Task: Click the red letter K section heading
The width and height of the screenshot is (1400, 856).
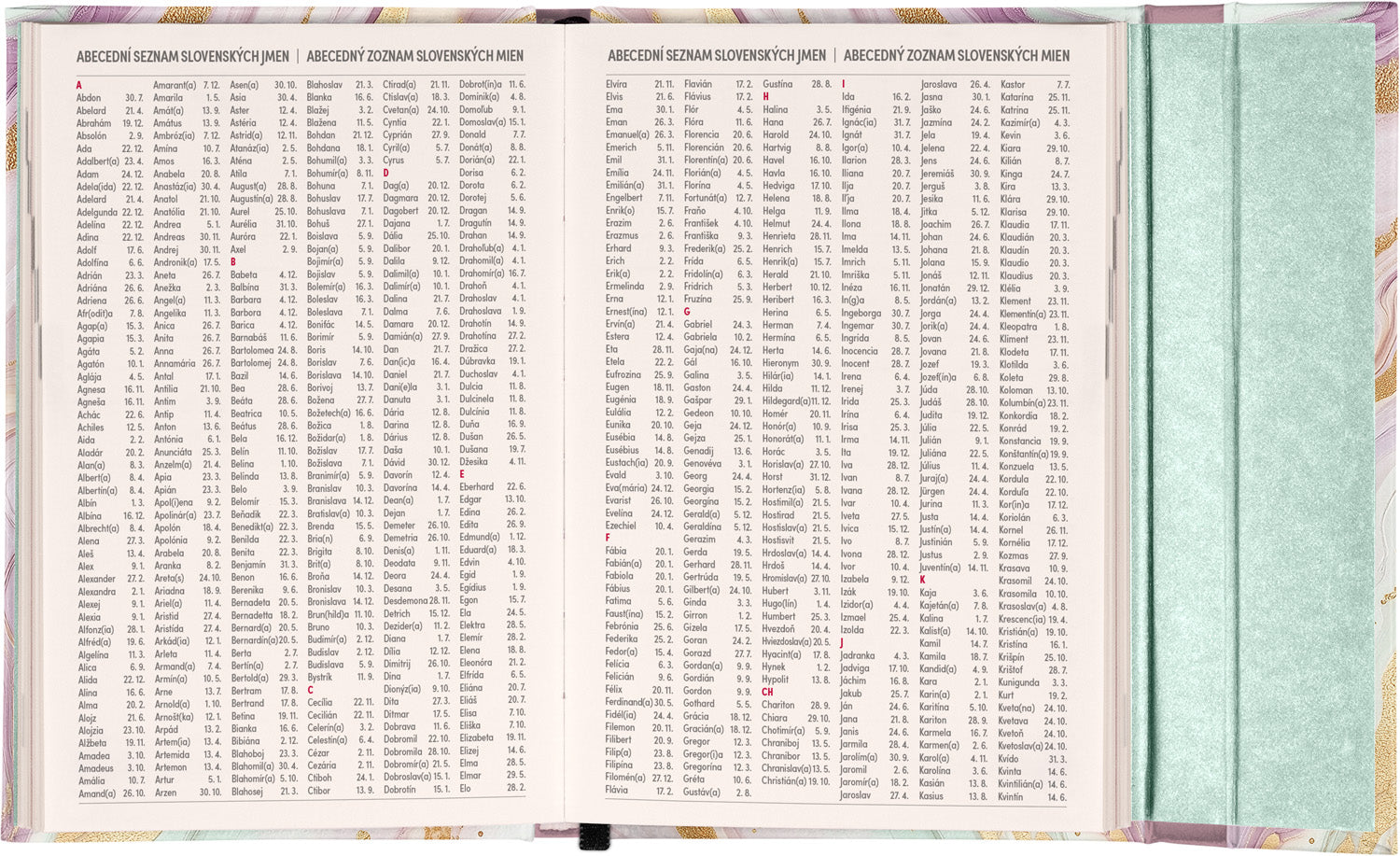Action: [x=922, y=580]
